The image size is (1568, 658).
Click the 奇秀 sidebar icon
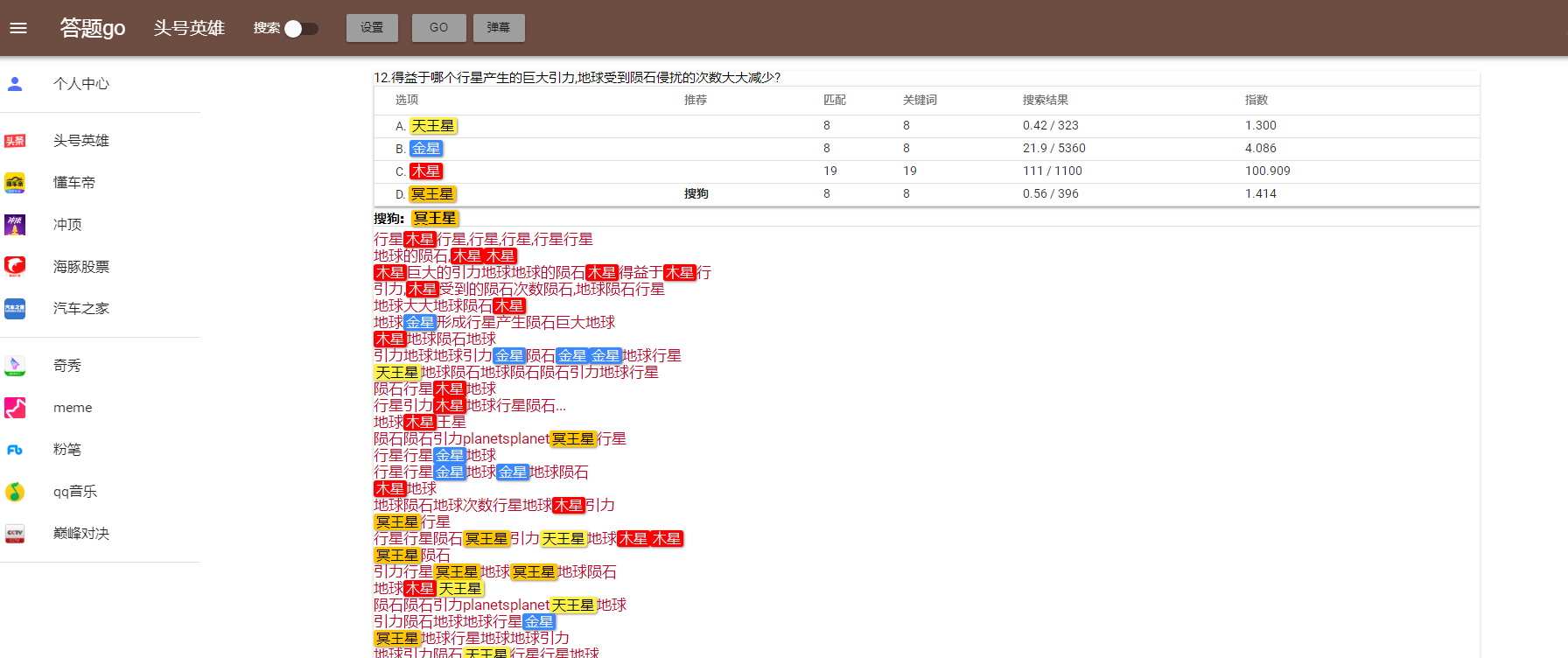[x=15, y=366]
